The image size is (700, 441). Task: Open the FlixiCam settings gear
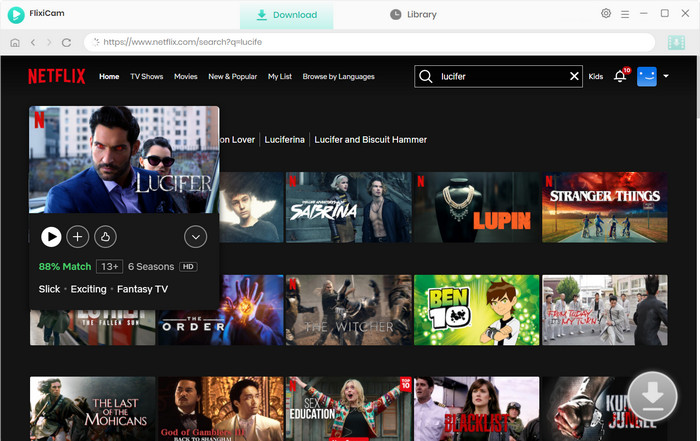pos(606,13)
